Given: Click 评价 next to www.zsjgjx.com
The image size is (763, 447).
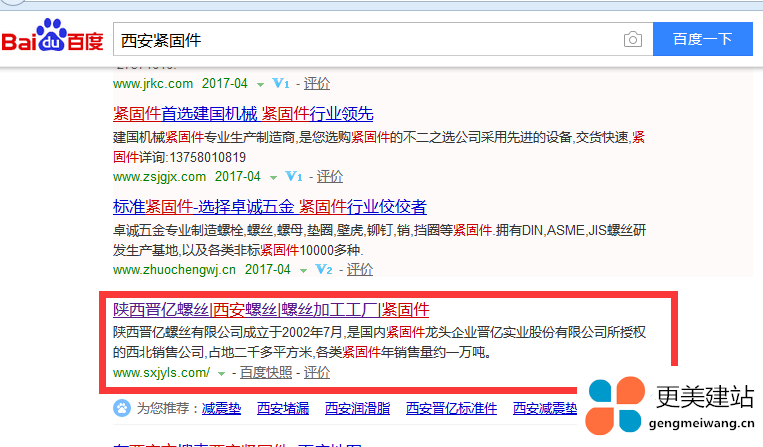Looking at the screenshot, I should pyautogui.click(x=330, y=177).
